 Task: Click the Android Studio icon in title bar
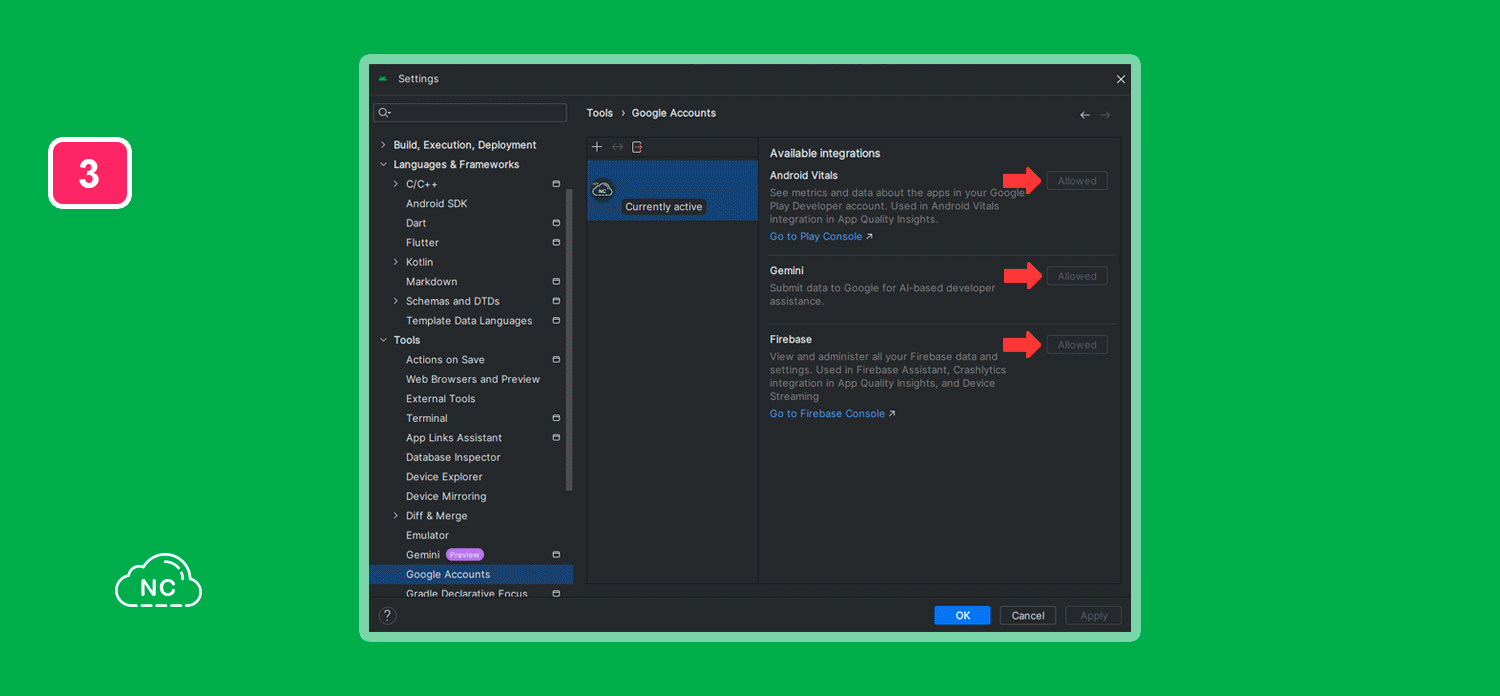(x=383, y=79)
